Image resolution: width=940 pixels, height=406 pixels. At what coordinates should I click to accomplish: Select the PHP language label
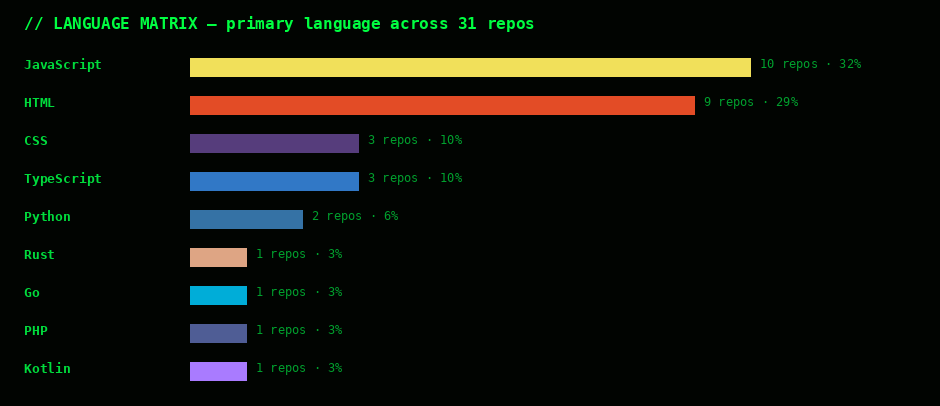tap(35, 331)
